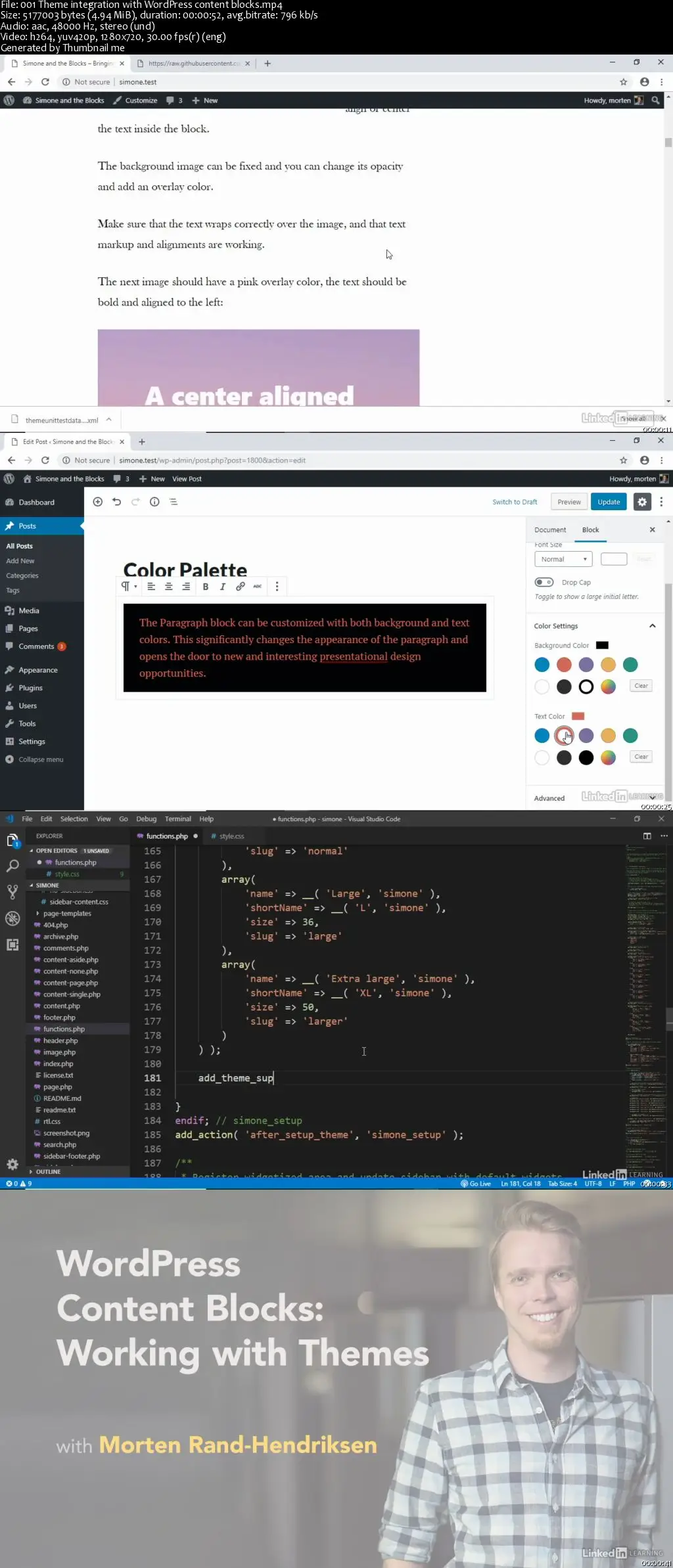Open the Terminal menu in VS Code
This screenshot has width=673, height=1568.
tap(178, 819)
